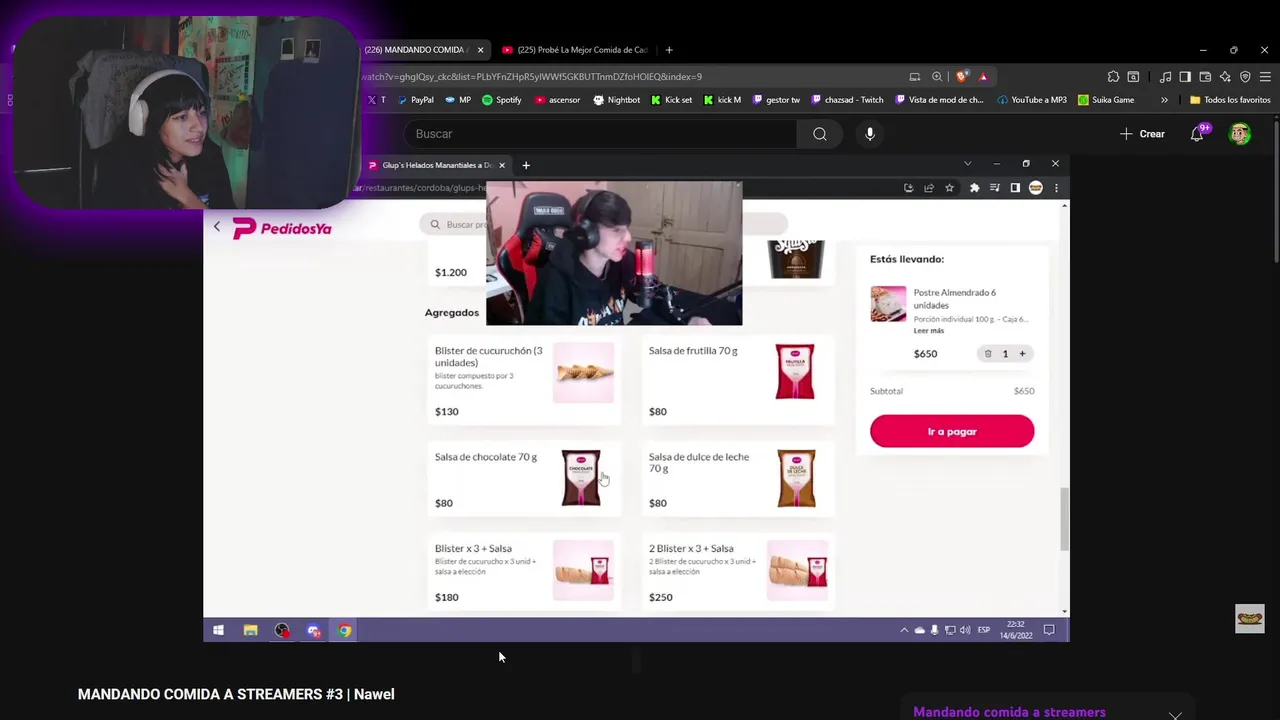Bookmark page with inner Chrome star icon
Viewport: 1280px width, 720px height.
(949, 188)
